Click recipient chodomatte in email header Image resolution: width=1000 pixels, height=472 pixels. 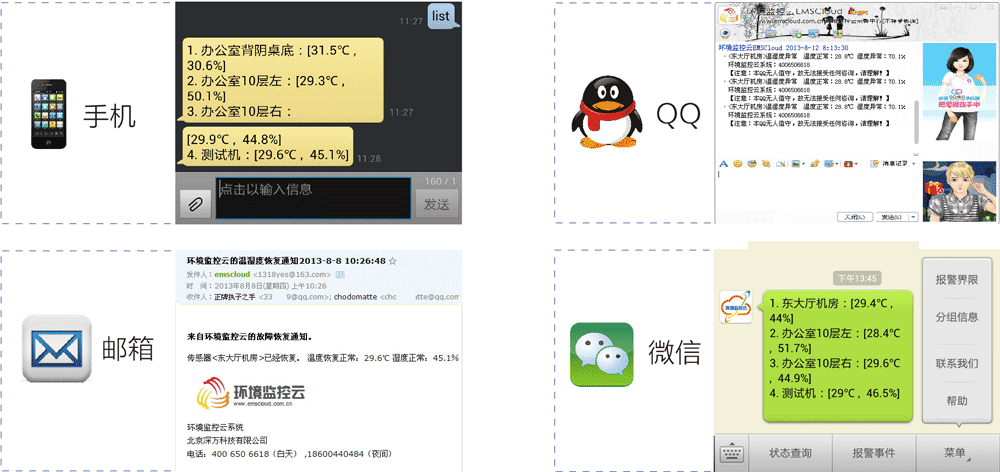click(355, 297)
